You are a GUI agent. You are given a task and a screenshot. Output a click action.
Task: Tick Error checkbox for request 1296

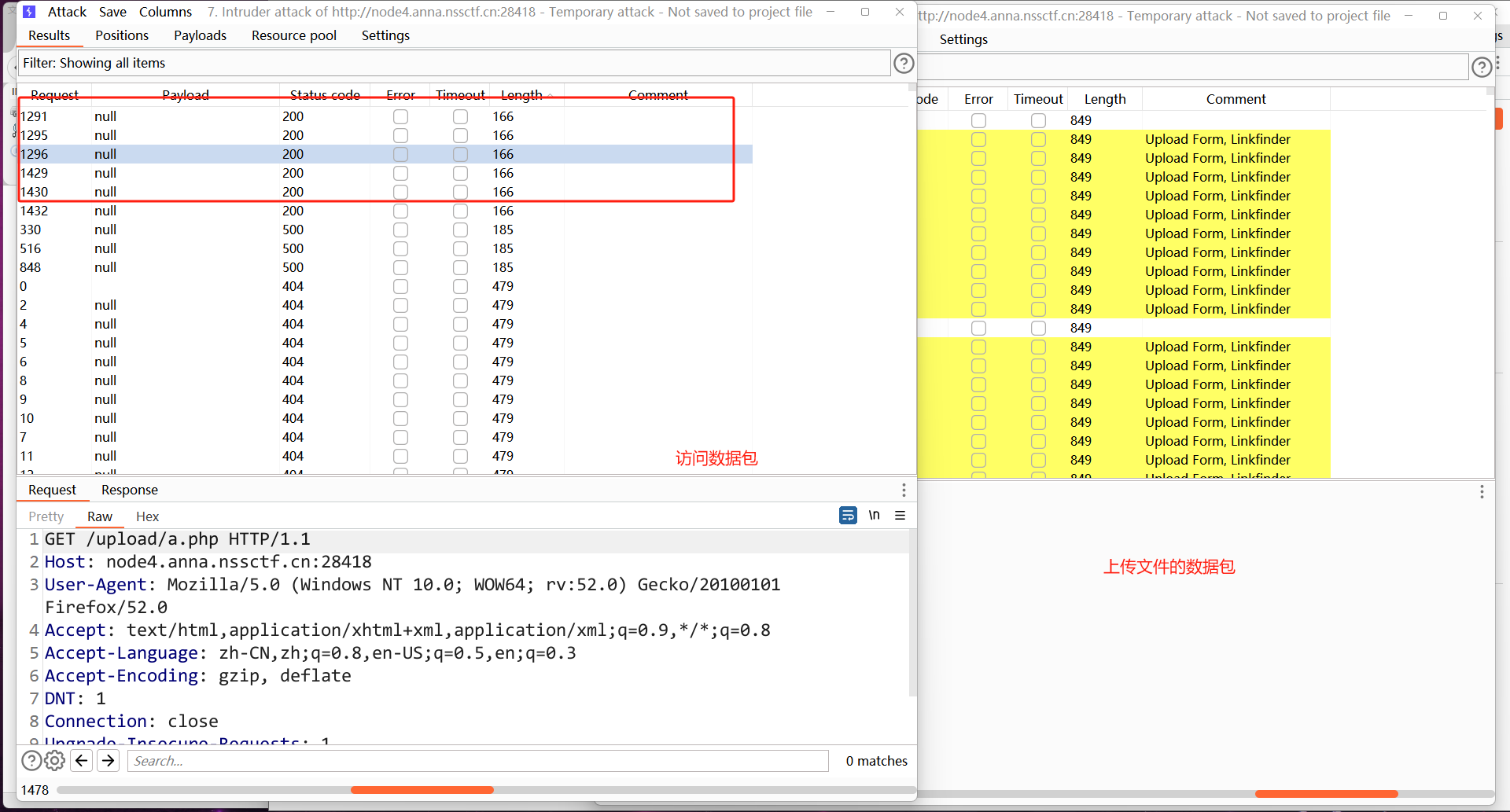coord(401,154)
